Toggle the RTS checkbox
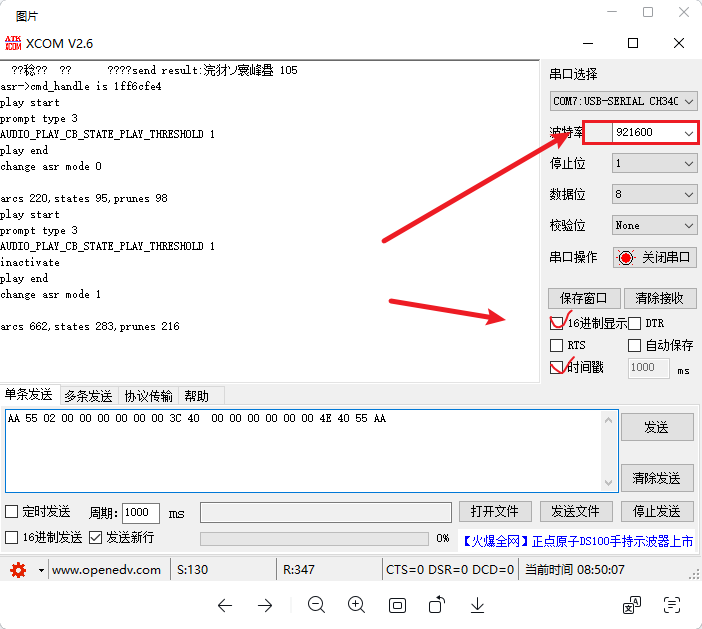This screenshot has height=629, width=702. click(556, 345)
